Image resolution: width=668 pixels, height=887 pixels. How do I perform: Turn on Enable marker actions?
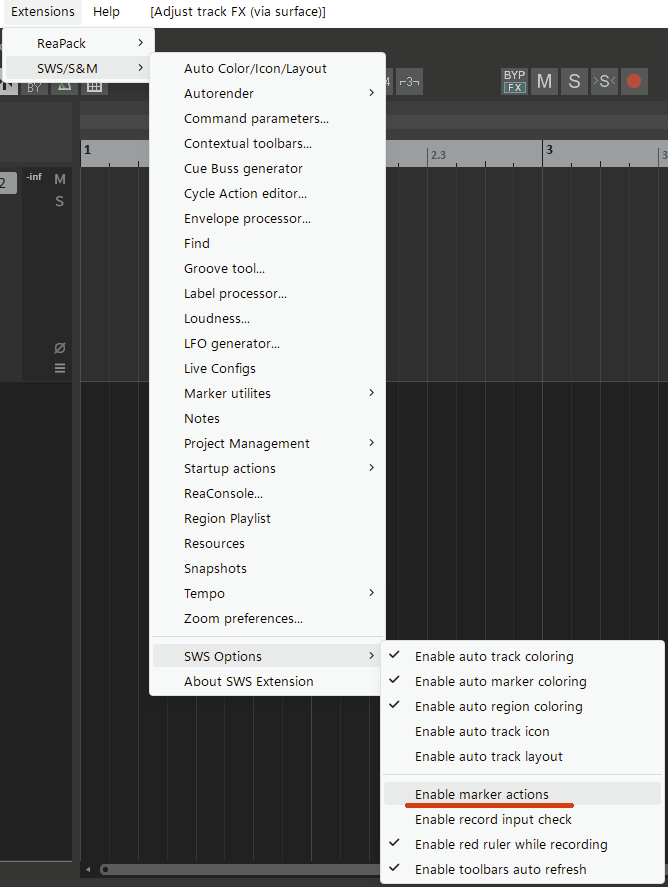pyautogui.click(x=522, y=794)
